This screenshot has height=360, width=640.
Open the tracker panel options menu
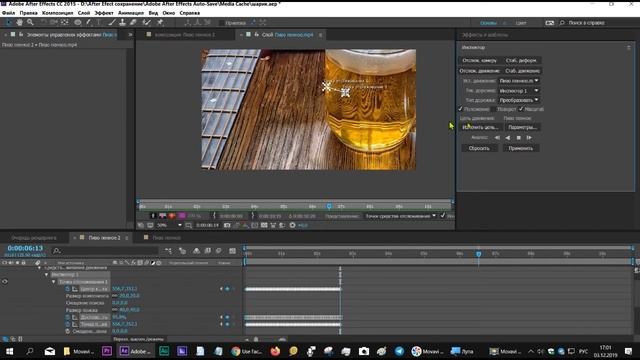tap(629, 48)
